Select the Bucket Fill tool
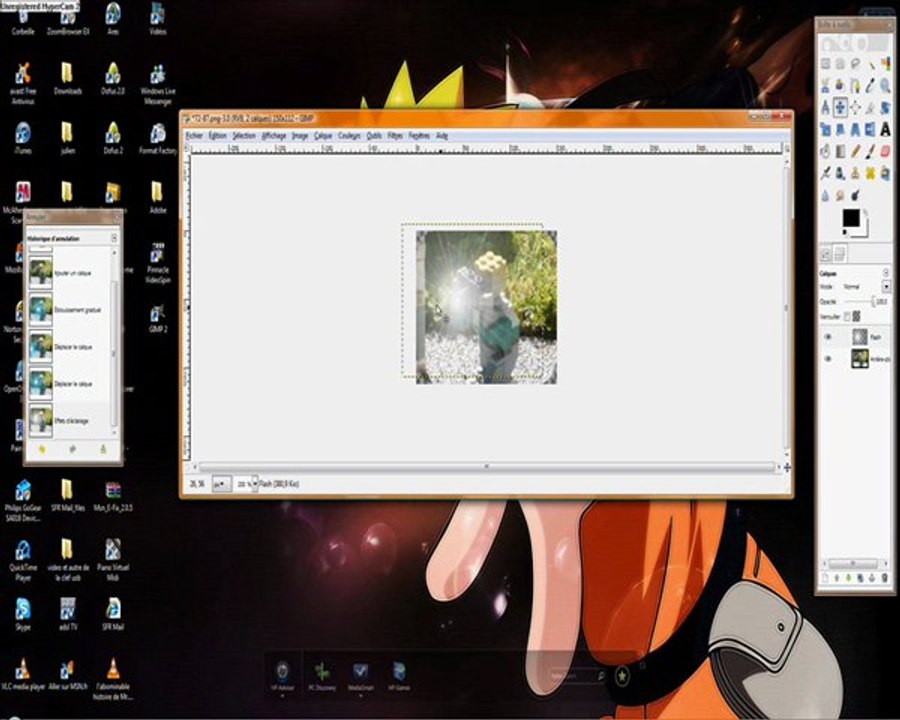 tap(825, 151)
